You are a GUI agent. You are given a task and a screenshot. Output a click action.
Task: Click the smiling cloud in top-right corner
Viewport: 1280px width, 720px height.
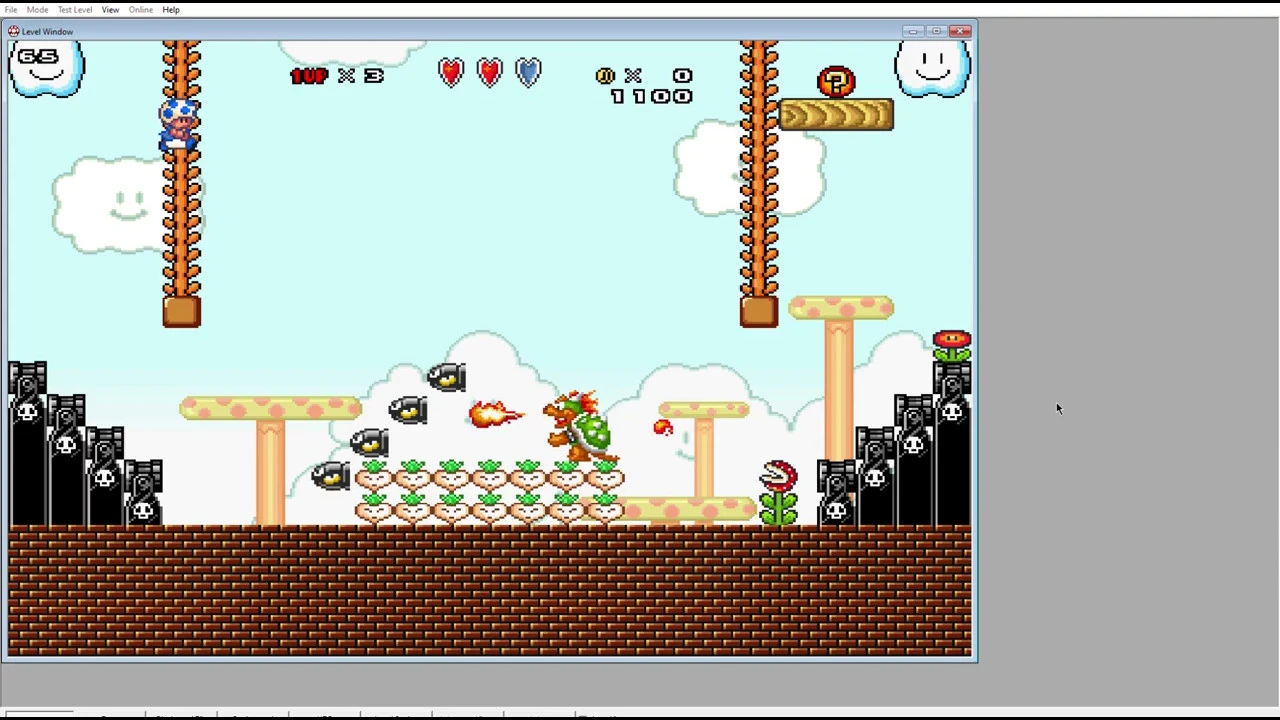tap(932, 68)
